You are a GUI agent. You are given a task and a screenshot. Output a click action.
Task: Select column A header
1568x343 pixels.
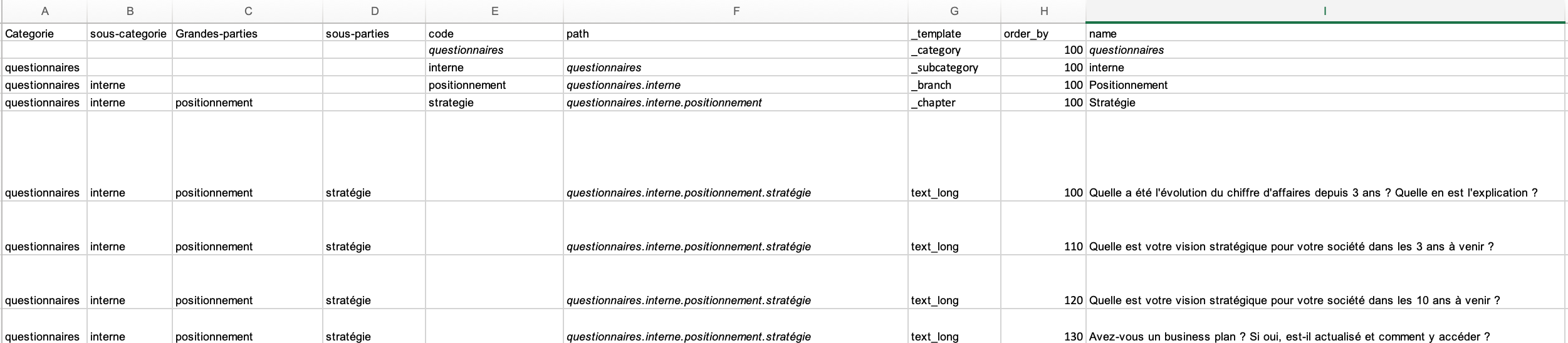[44, 11]
